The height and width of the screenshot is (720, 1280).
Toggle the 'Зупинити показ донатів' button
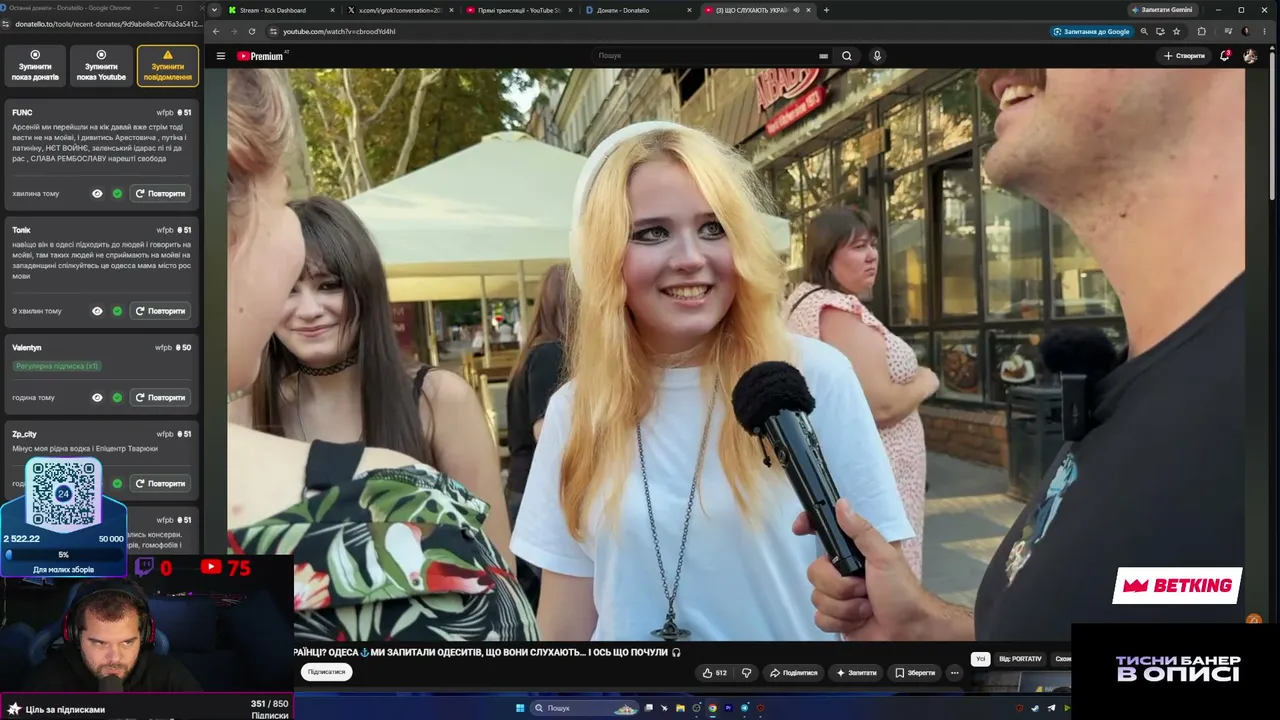35,66
